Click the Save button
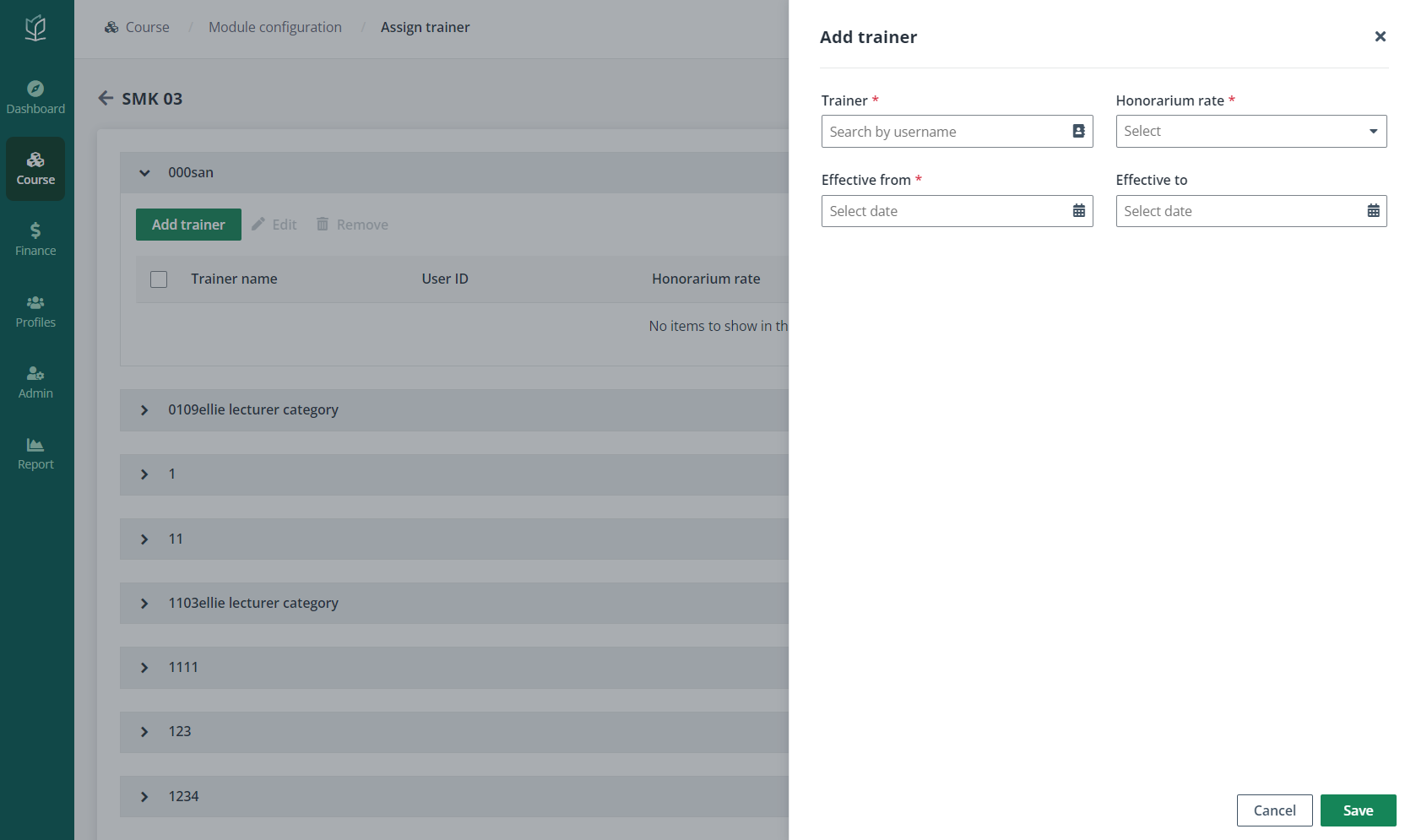Viewport: 1416px width, 840px height. (1358, 810)
